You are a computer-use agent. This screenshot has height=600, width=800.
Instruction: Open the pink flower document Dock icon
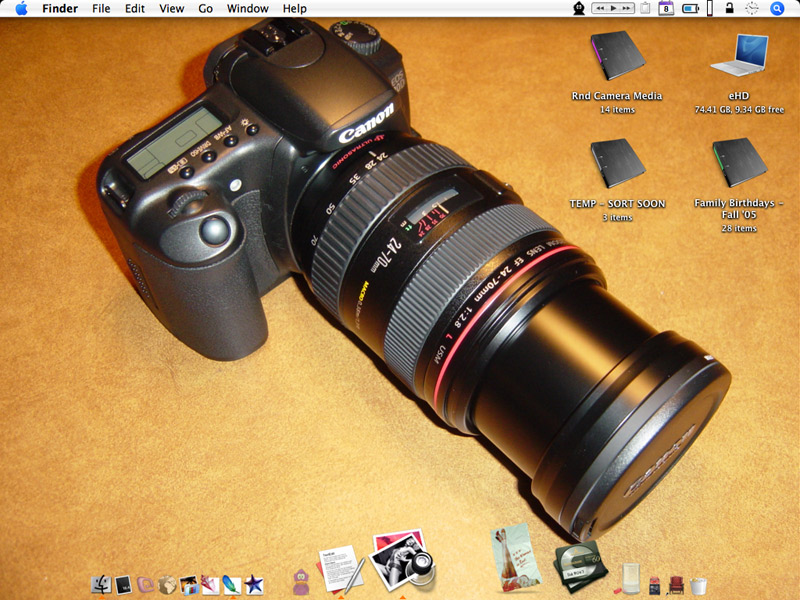(x=210, y=585)
